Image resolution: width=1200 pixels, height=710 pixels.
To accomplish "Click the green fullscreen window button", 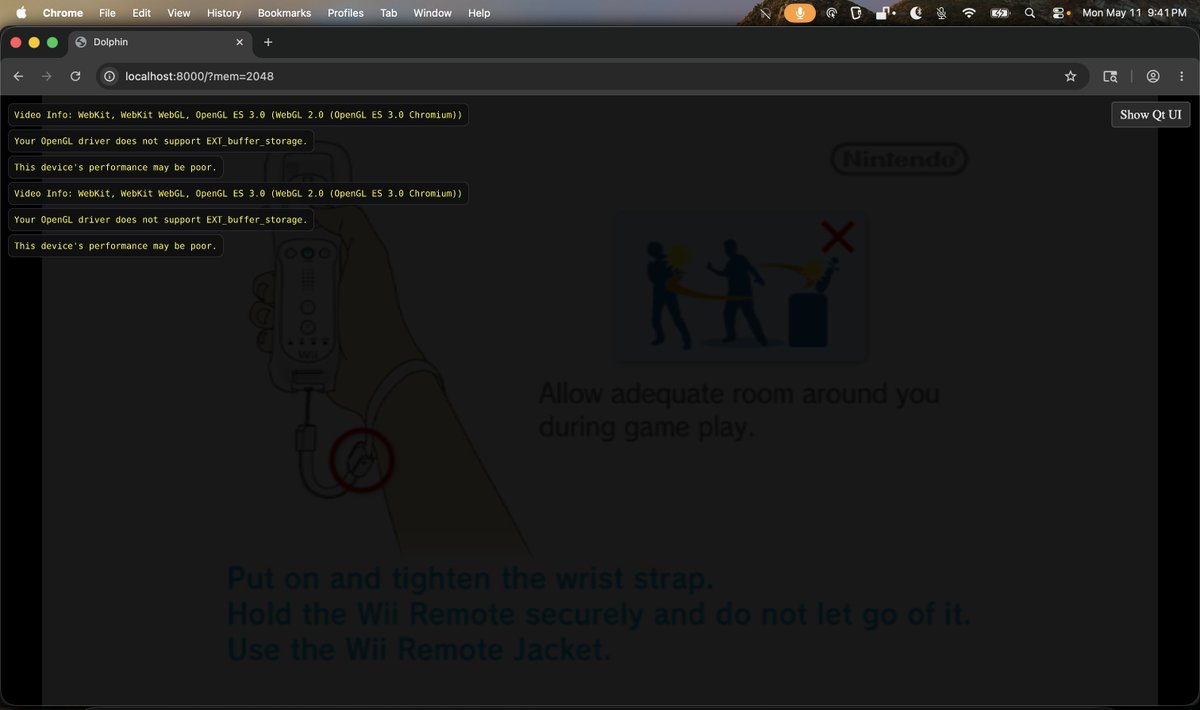I will tap(53, 42).
